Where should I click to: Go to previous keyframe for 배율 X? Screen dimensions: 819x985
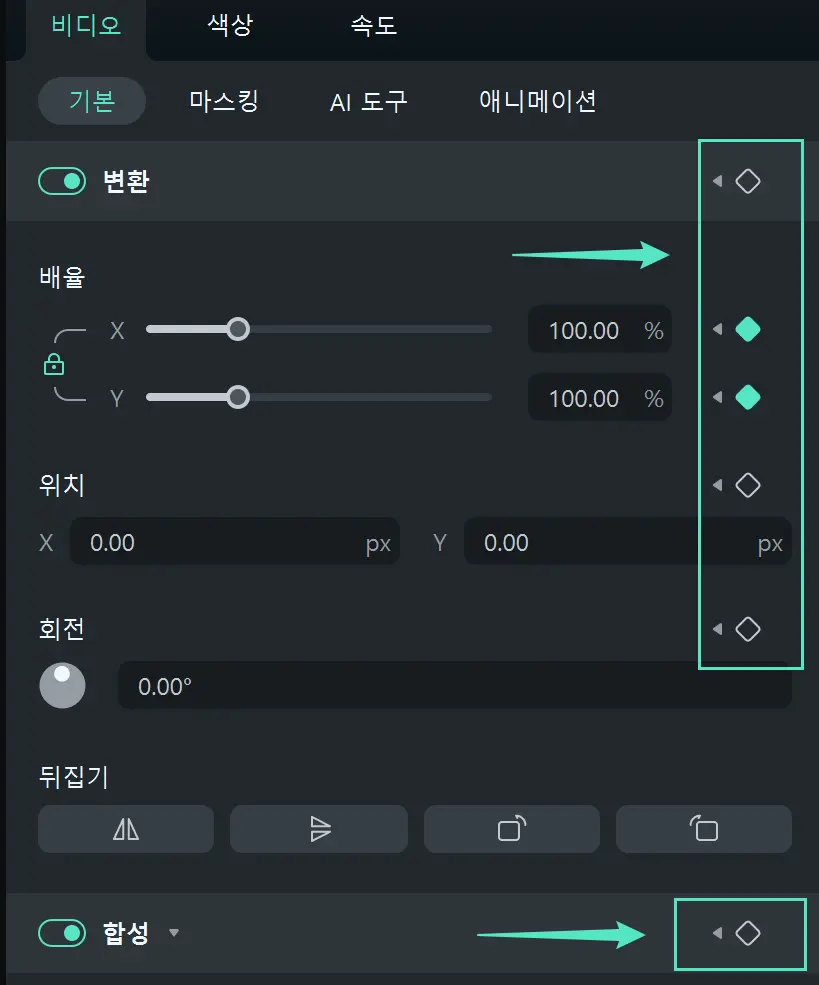click(x=717, y=329)
